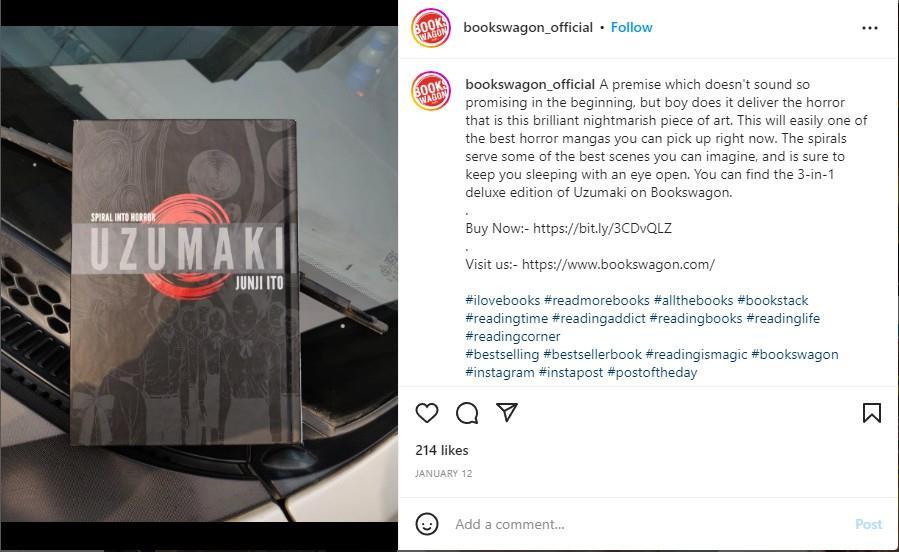899x552 pixels.
Task: View the 214 likes list
Action: [441, 451]
